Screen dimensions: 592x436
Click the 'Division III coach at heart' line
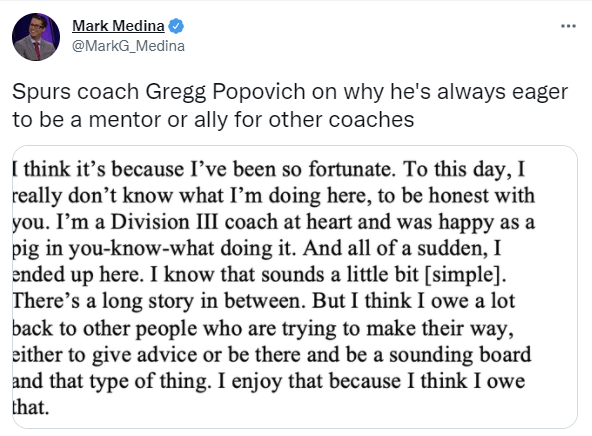point(274,222)
